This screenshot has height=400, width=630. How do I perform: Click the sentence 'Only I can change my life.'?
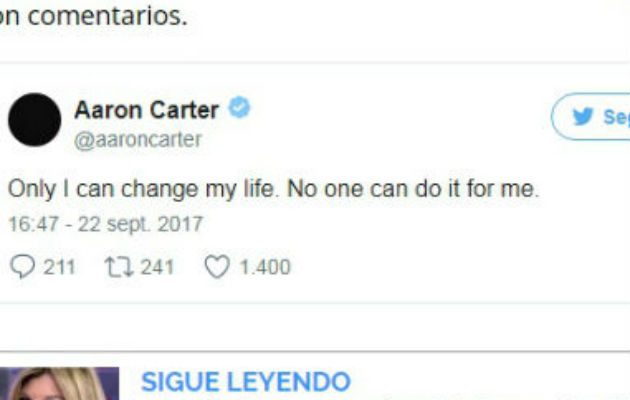143,190
